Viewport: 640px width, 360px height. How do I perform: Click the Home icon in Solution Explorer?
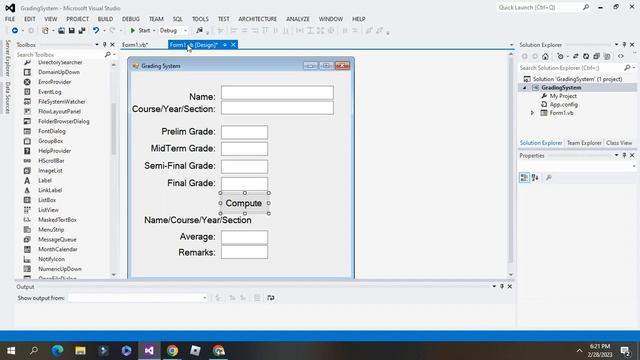coord(545,56)
